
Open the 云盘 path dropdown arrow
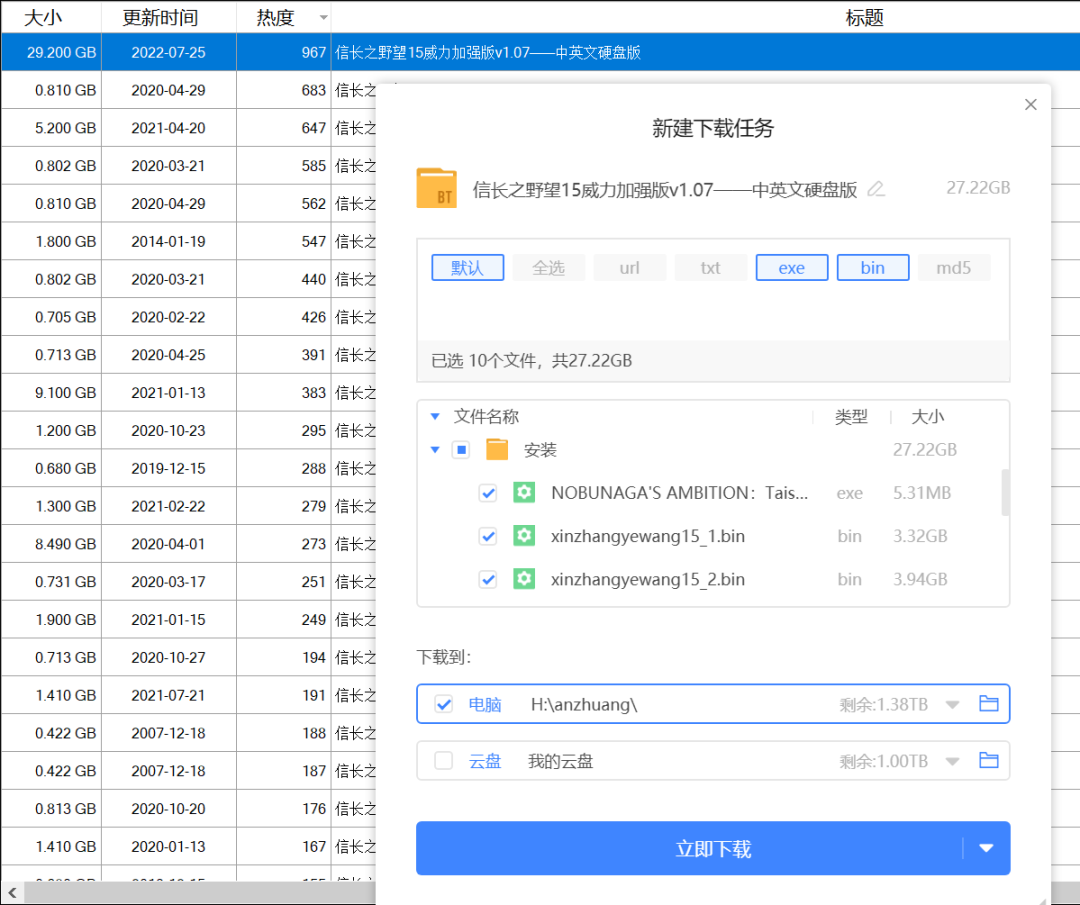(952, 761)
